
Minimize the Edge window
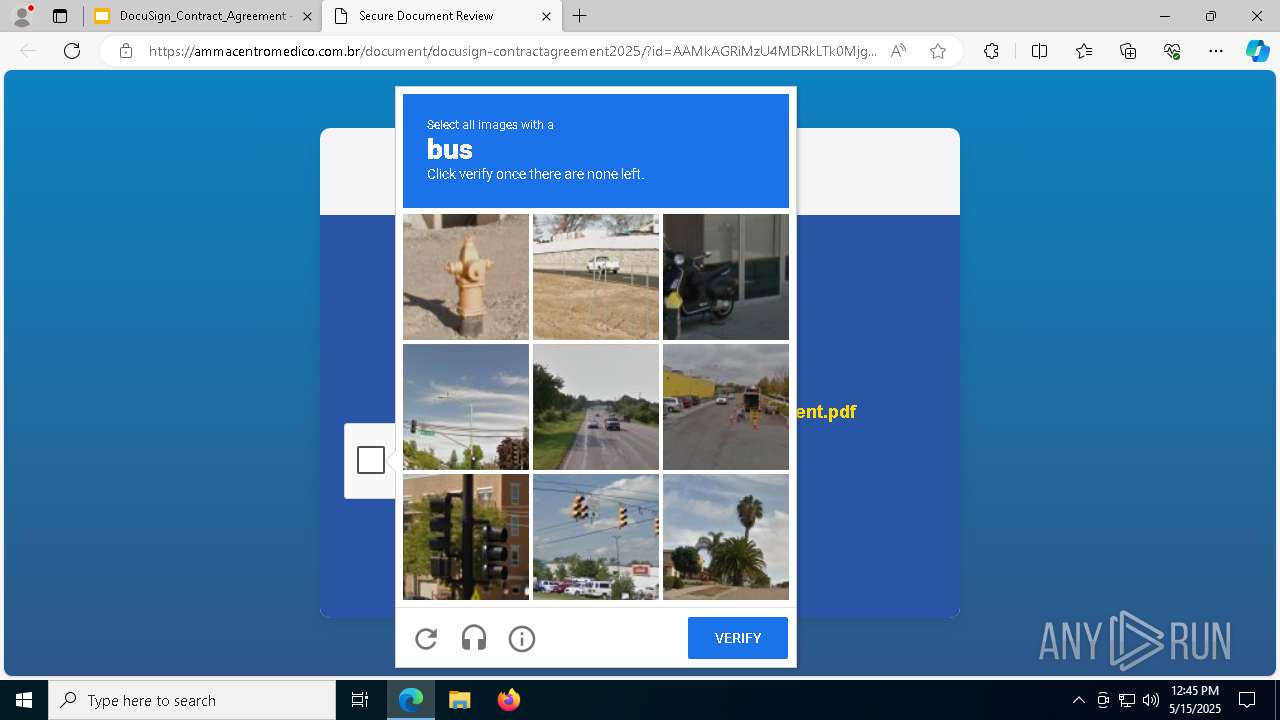coord(1165,16)
